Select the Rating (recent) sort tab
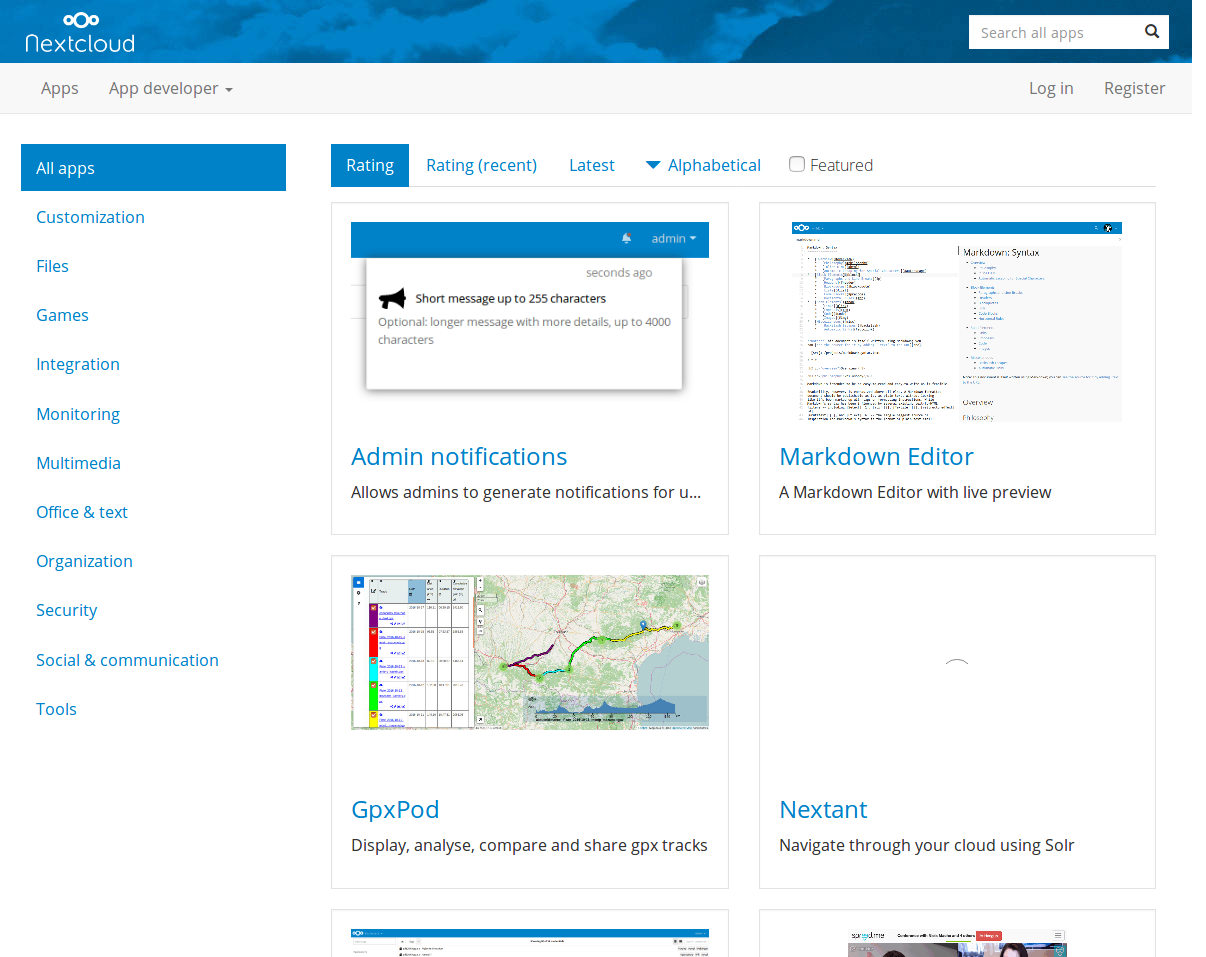Viewport: 1206px width, 957px height. [x=481, y=165]
